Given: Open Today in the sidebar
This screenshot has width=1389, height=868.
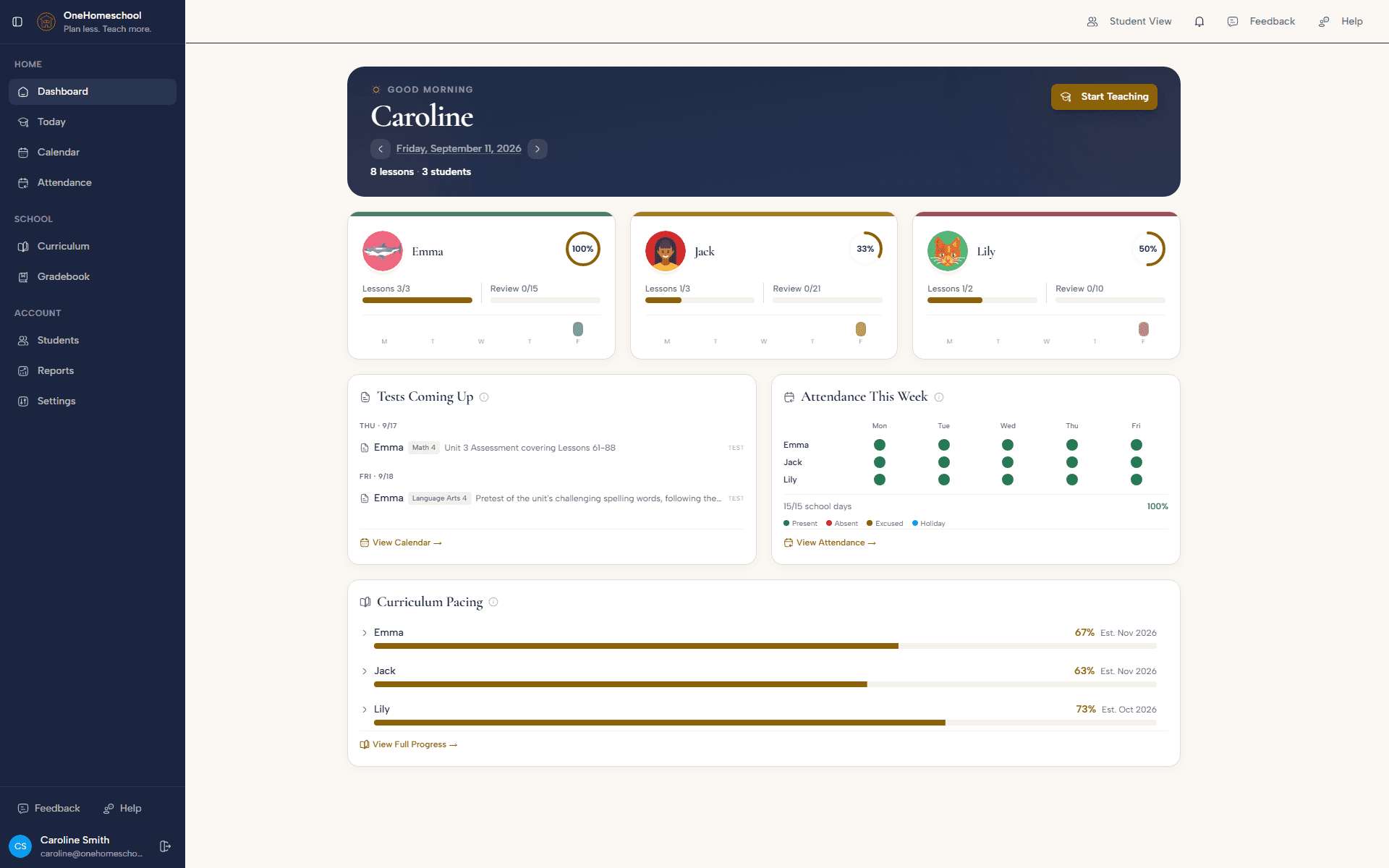Looking at the screenshot, I should 93,122.
